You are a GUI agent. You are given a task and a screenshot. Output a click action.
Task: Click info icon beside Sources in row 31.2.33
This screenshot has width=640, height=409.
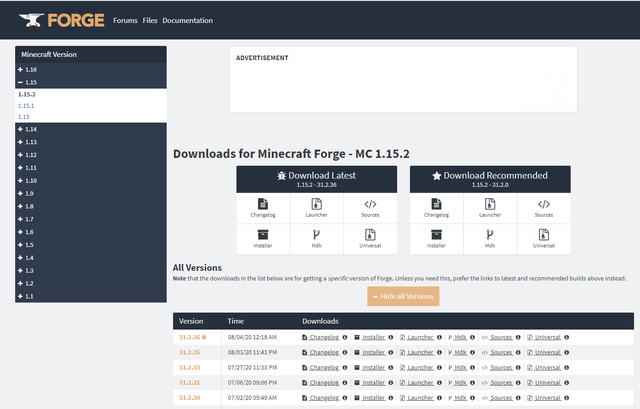[518, 367]
